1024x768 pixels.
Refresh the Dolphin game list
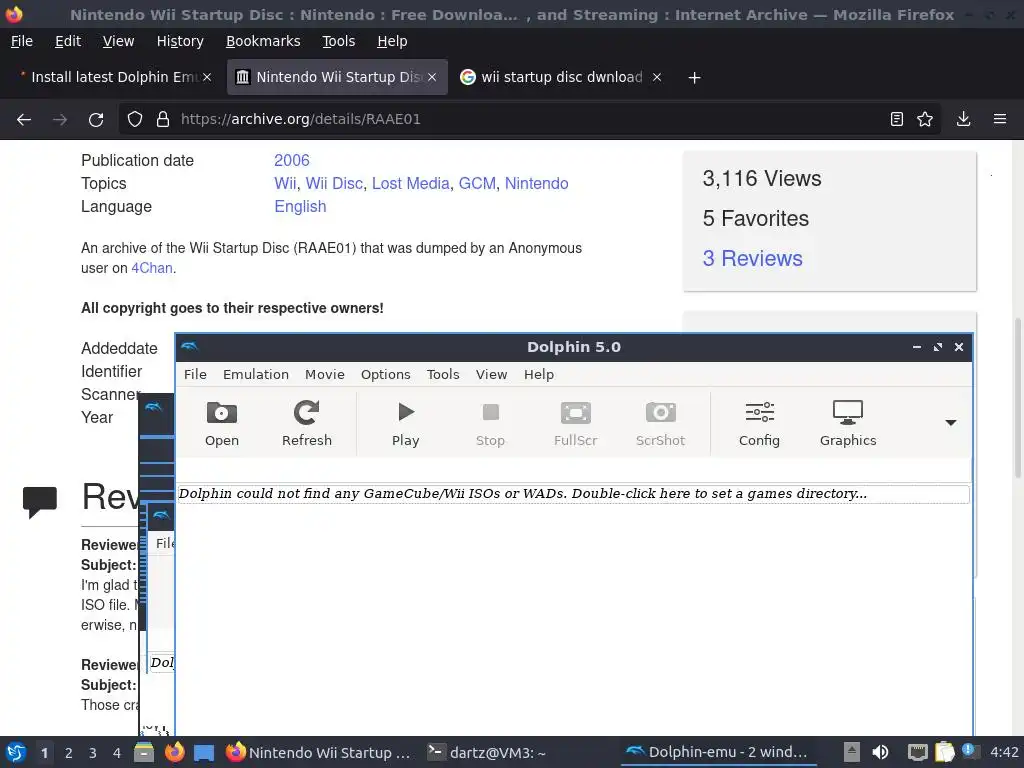point(306,423)
